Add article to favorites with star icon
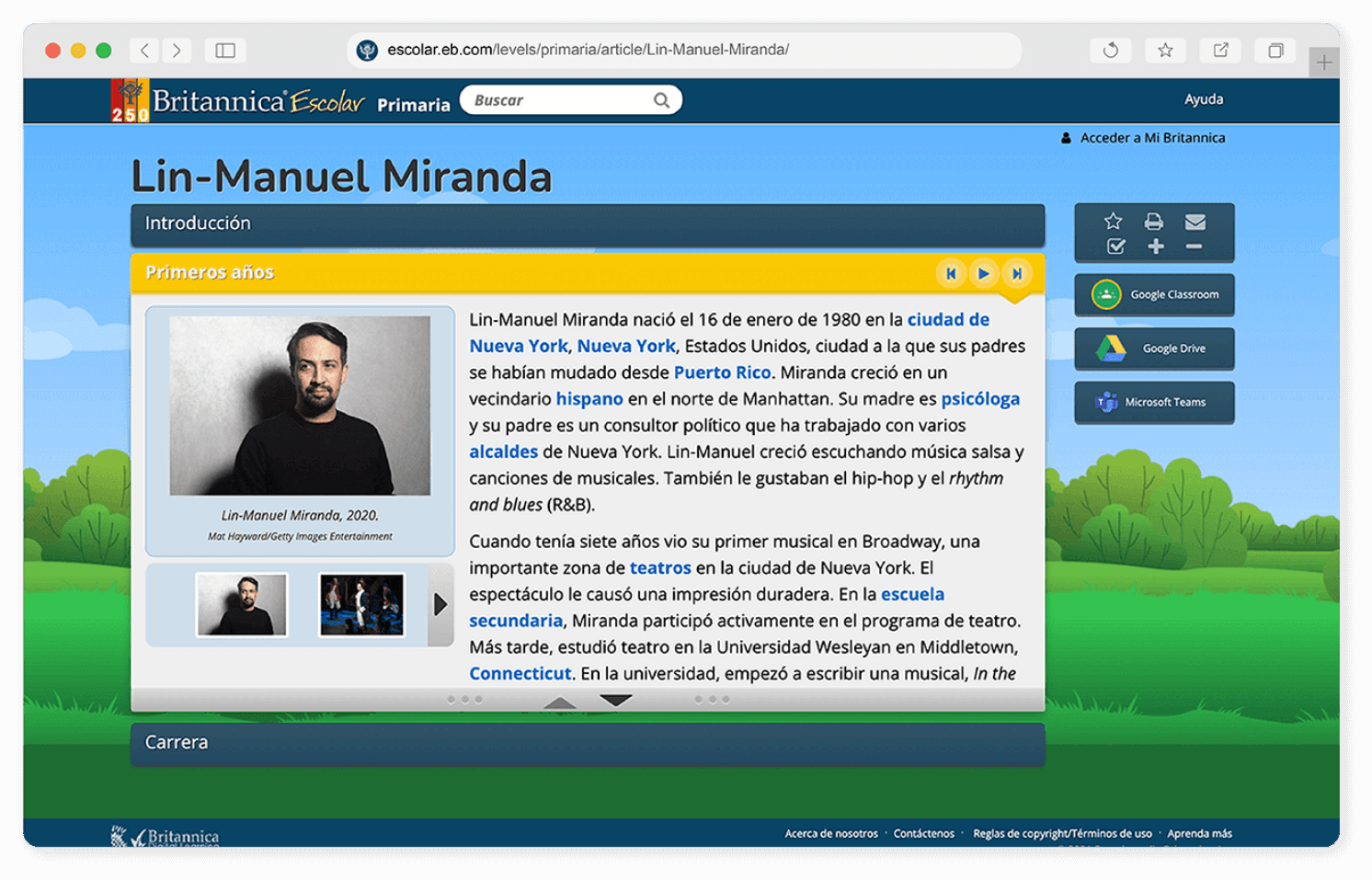 [1113, 221]
